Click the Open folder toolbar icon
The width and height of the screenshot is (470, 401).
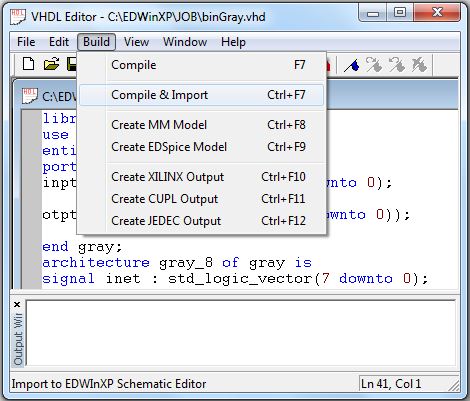[x=51, y=64]
